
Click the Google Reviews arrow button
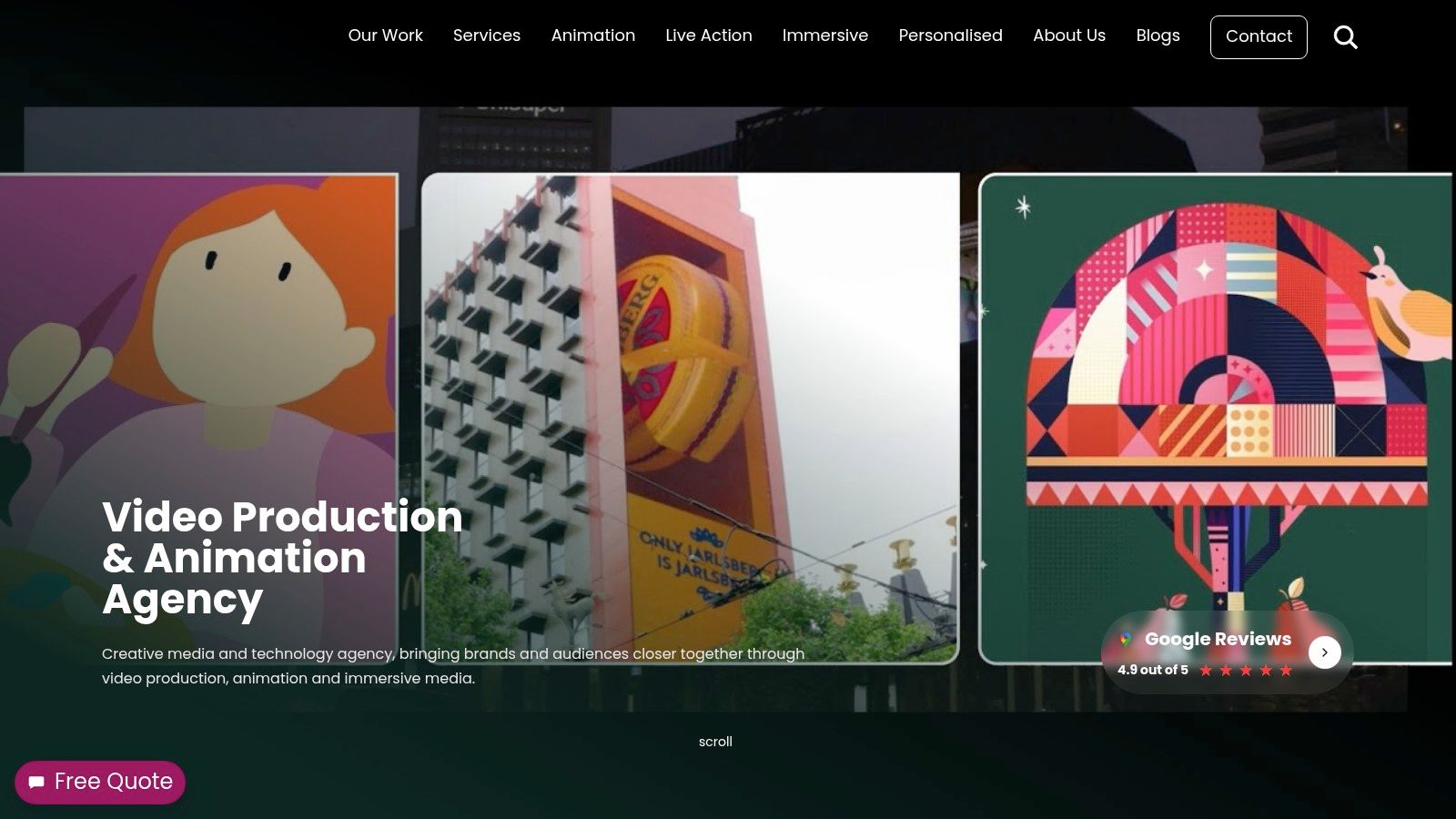pyautogui.click(x=1324, y=652)
